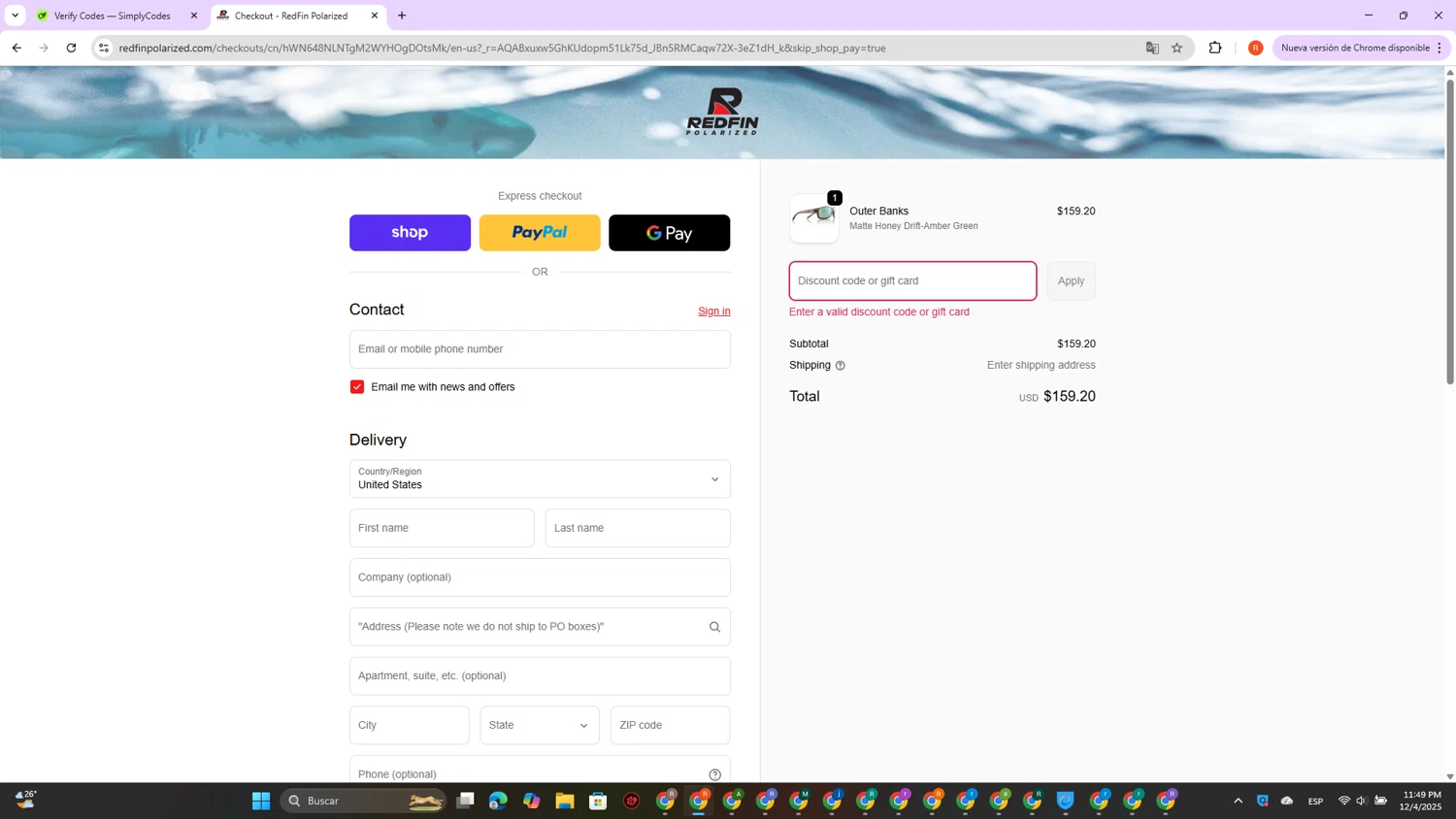Image resolution: width=1456 pixels, height=819 pixels.
Task: View site information icon in address bar
Action: point(104,48)
